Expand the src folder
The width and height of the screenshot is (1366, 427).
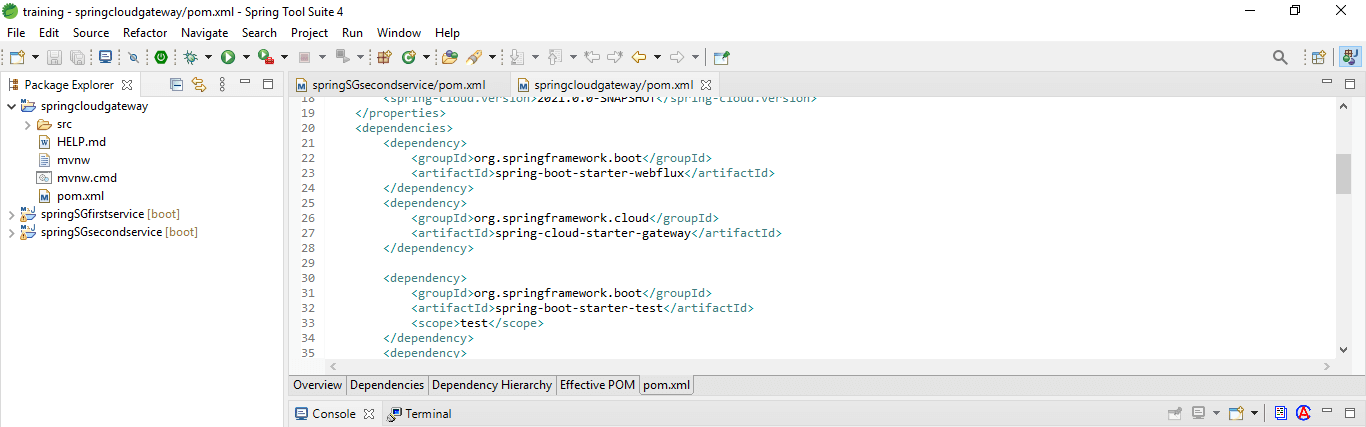coord(28,124)
